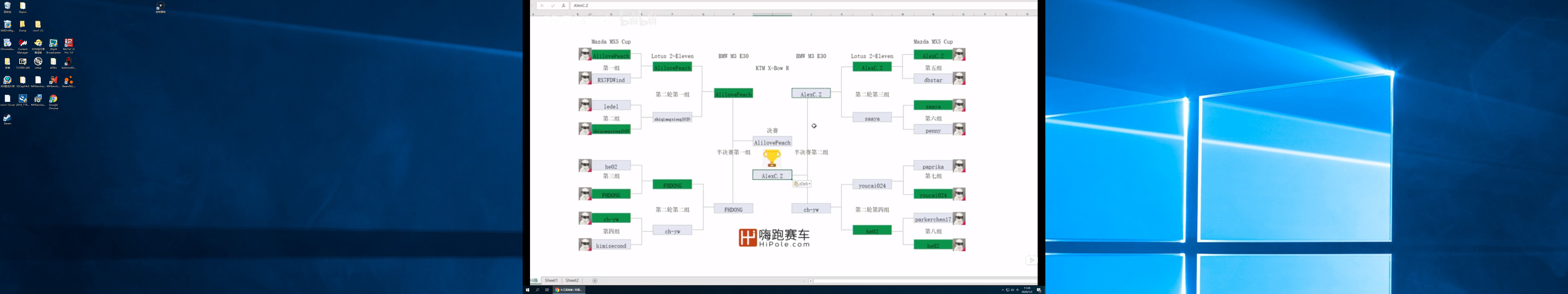Open the Windows Start menu
The height and width of the screenshot is (294, 1568).
click(x=528, y=290)
